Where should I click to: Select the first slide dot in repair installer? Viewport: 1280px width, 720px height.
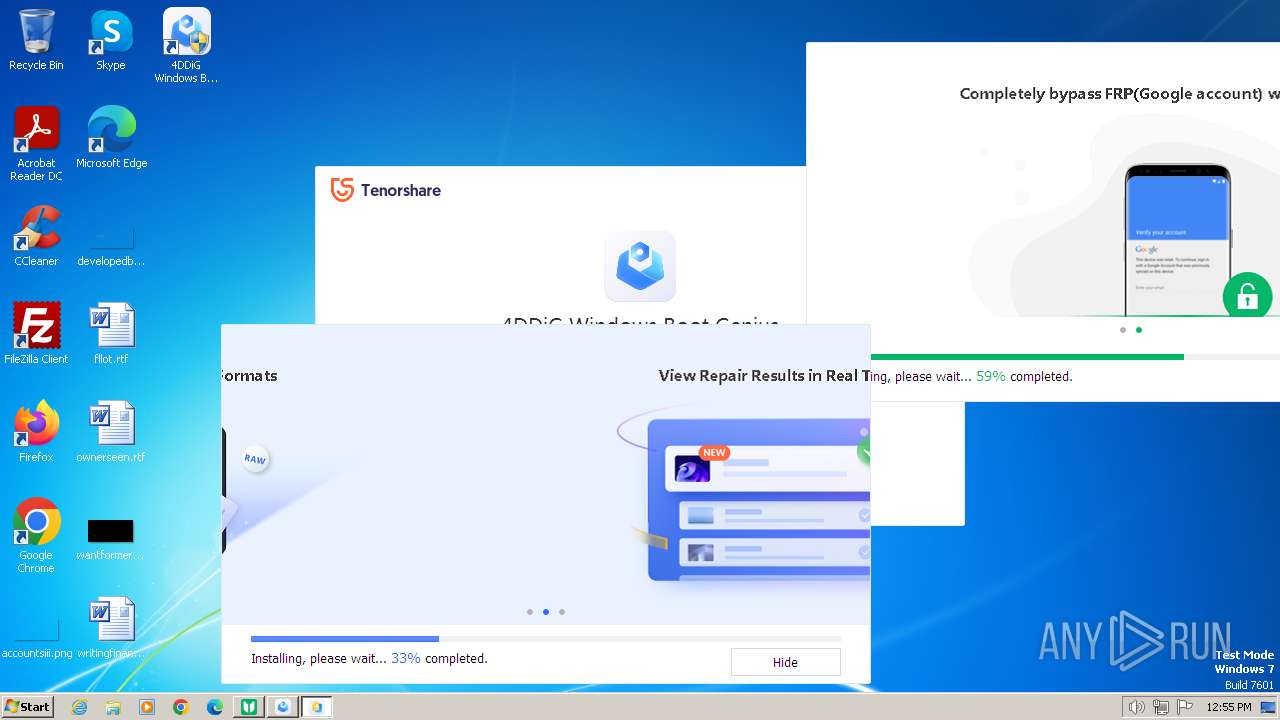530,612
